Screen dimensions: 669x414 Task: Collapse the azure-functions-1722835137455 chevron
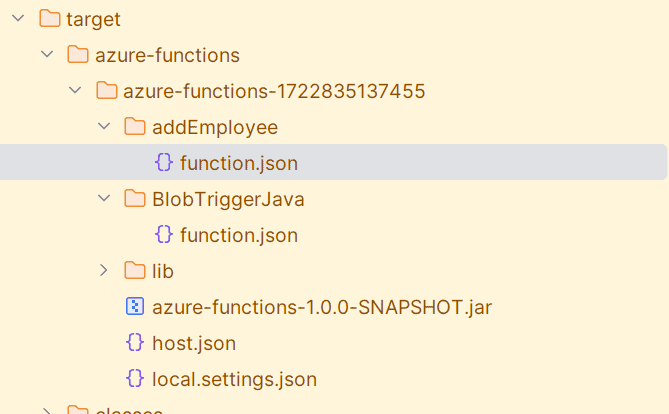[75, 90]
